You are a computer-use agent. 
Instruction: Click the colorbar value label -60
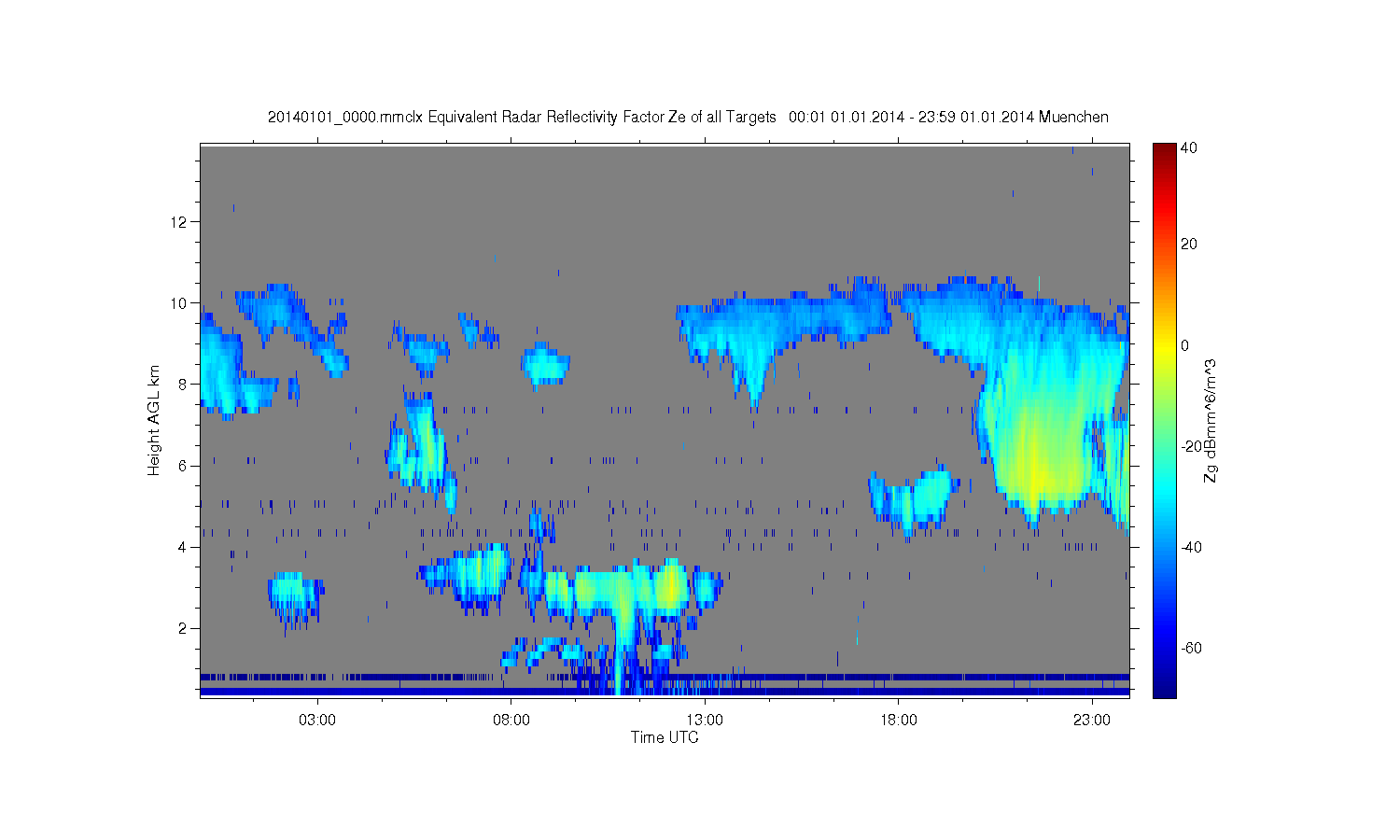coord(1191,649)
